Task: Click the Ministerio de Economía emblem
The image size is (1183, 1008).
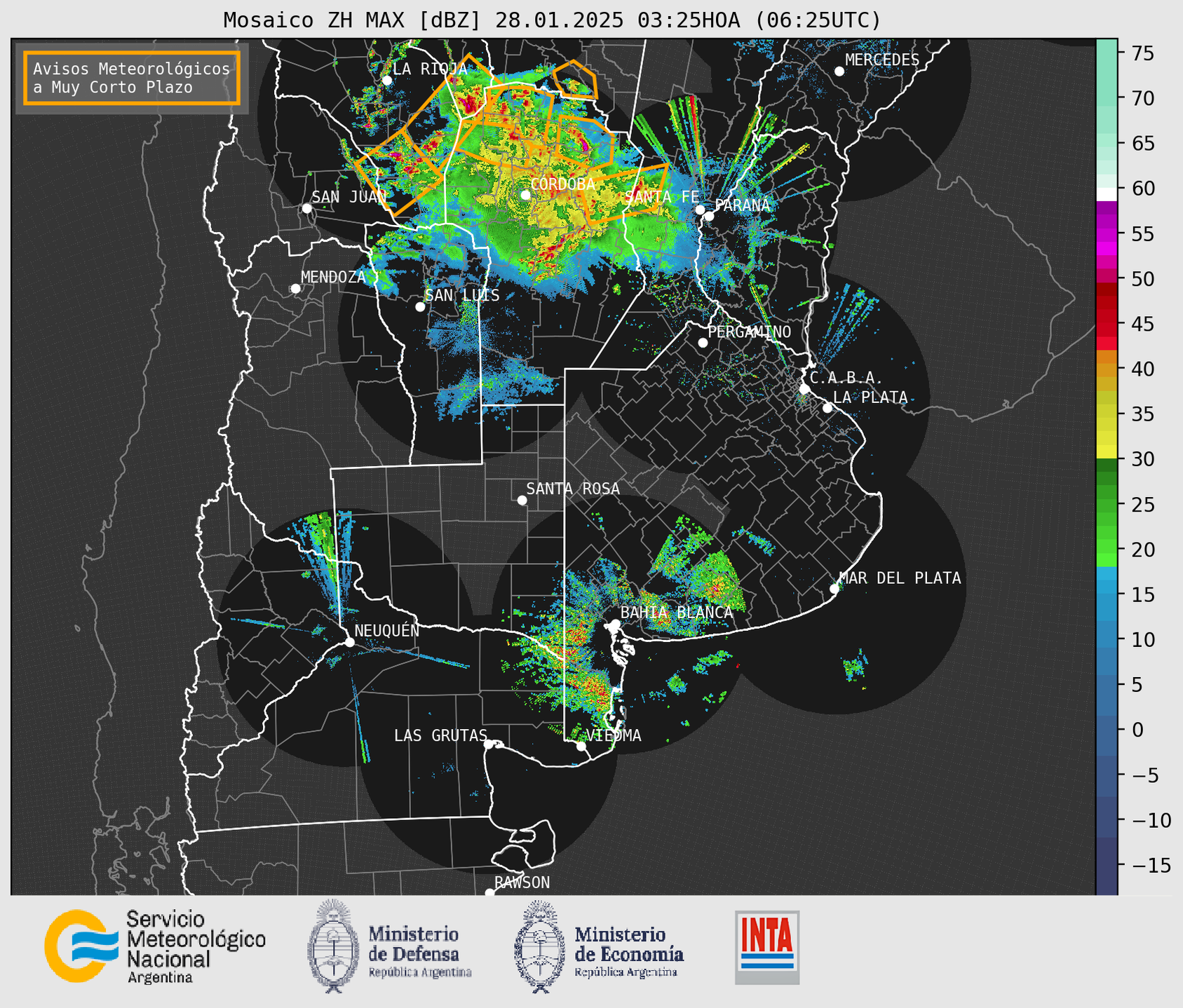Action: point(539,946)
